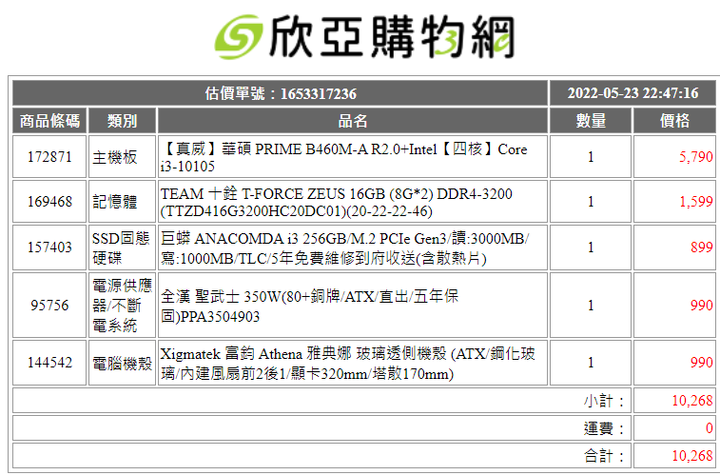Select the Xigmatek Athena case product name

[x=348, y=363]
